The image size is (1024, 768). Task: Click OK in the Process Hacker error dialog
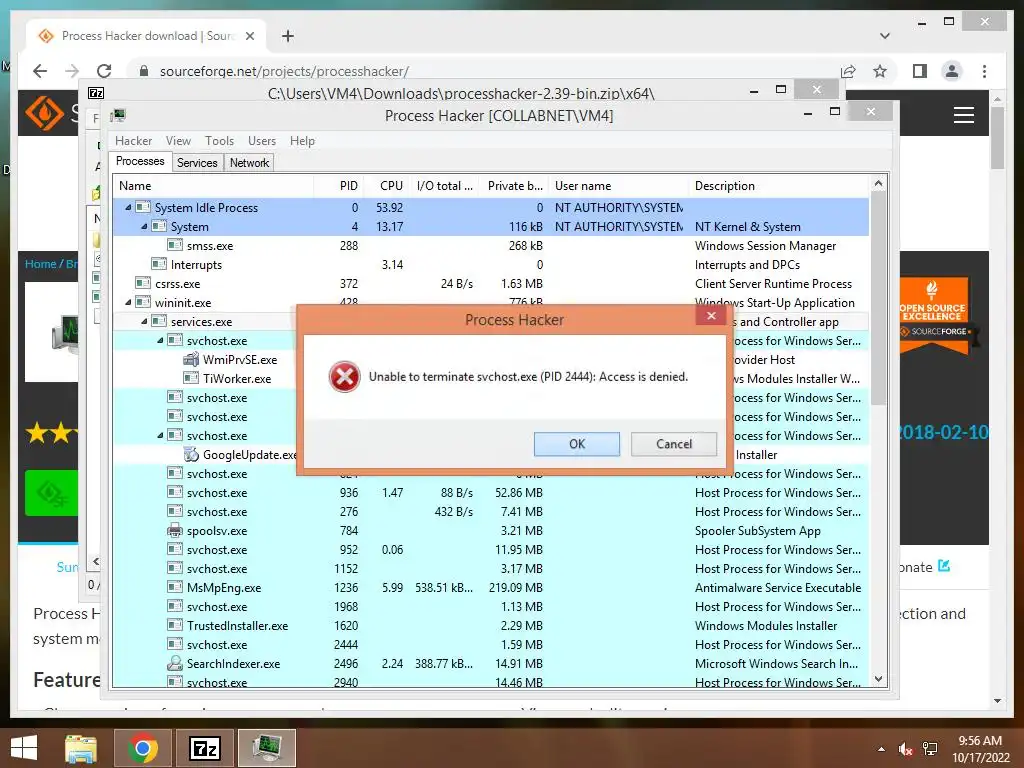[x=577, y=444]
